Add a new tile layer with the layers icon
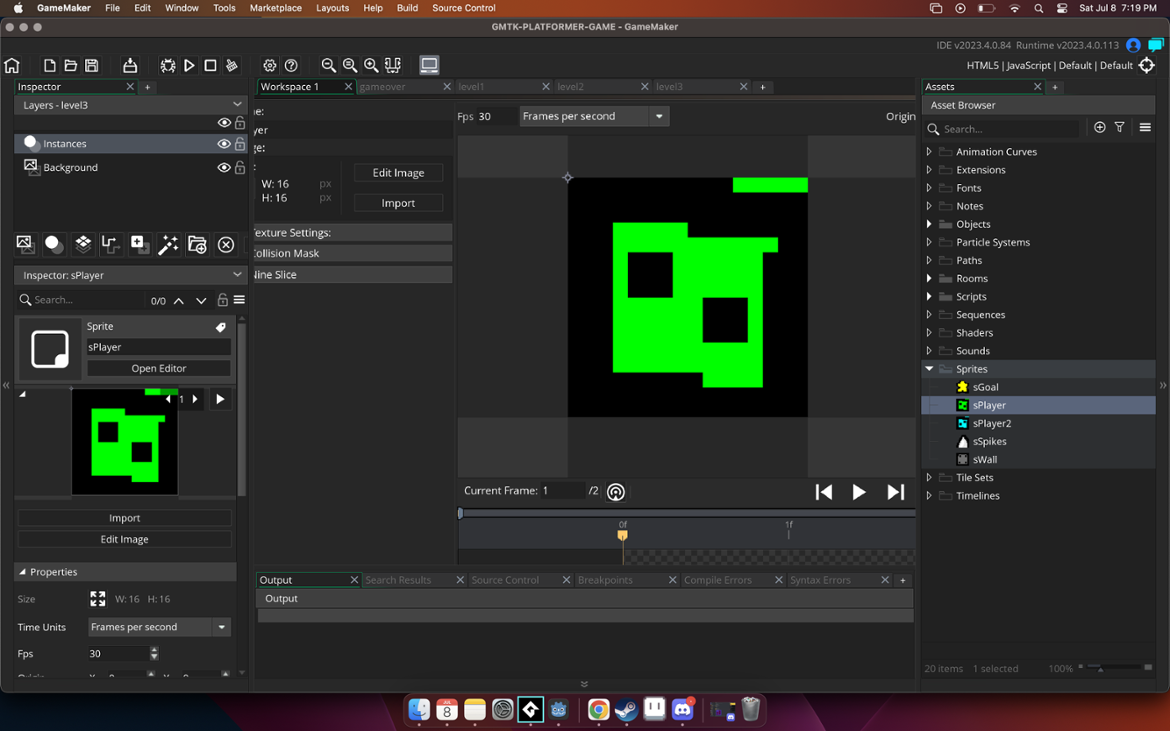1170x731 pixels. [83, 245]
